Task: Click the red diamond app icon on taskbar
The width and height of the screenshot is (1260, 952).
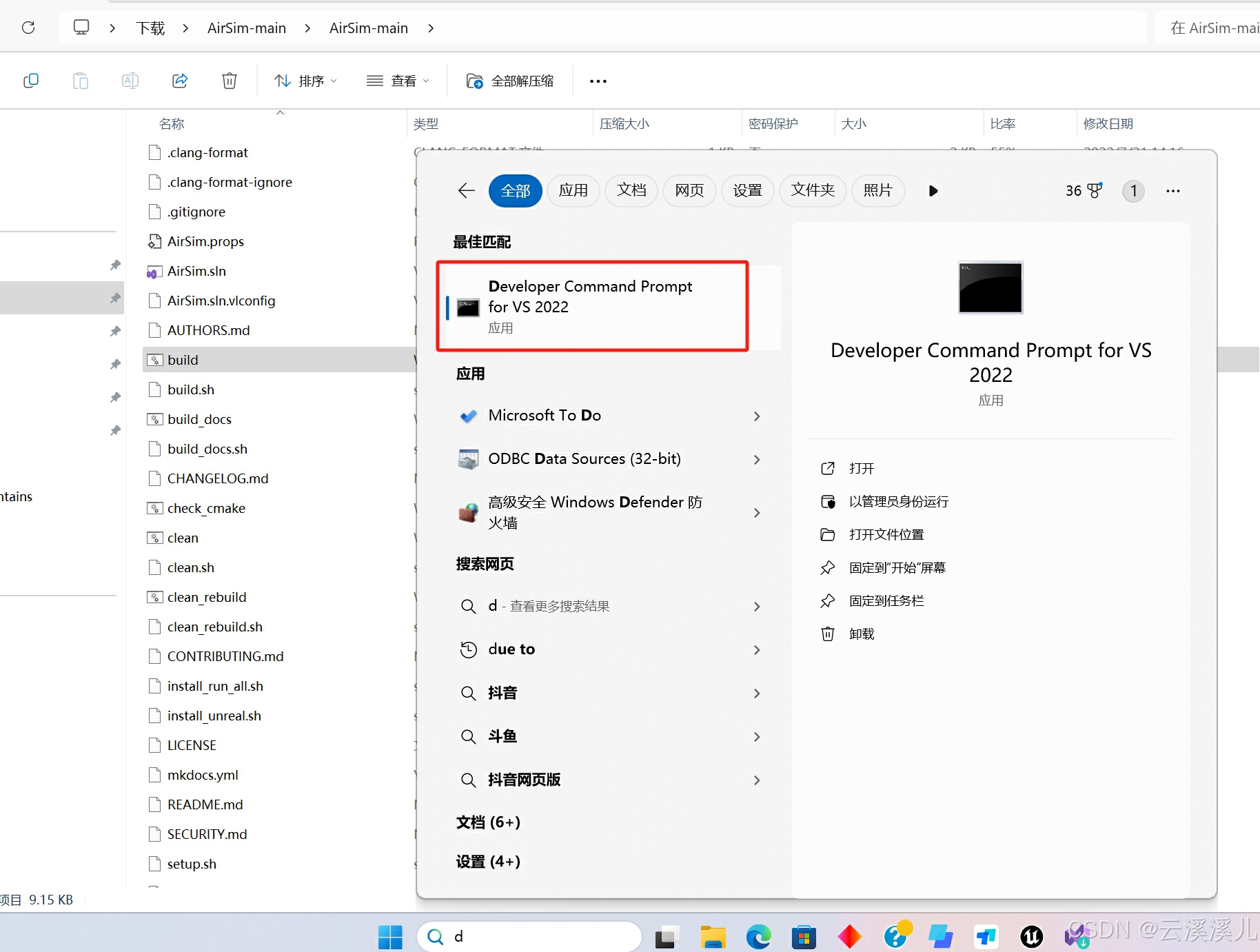Action: 849,936
